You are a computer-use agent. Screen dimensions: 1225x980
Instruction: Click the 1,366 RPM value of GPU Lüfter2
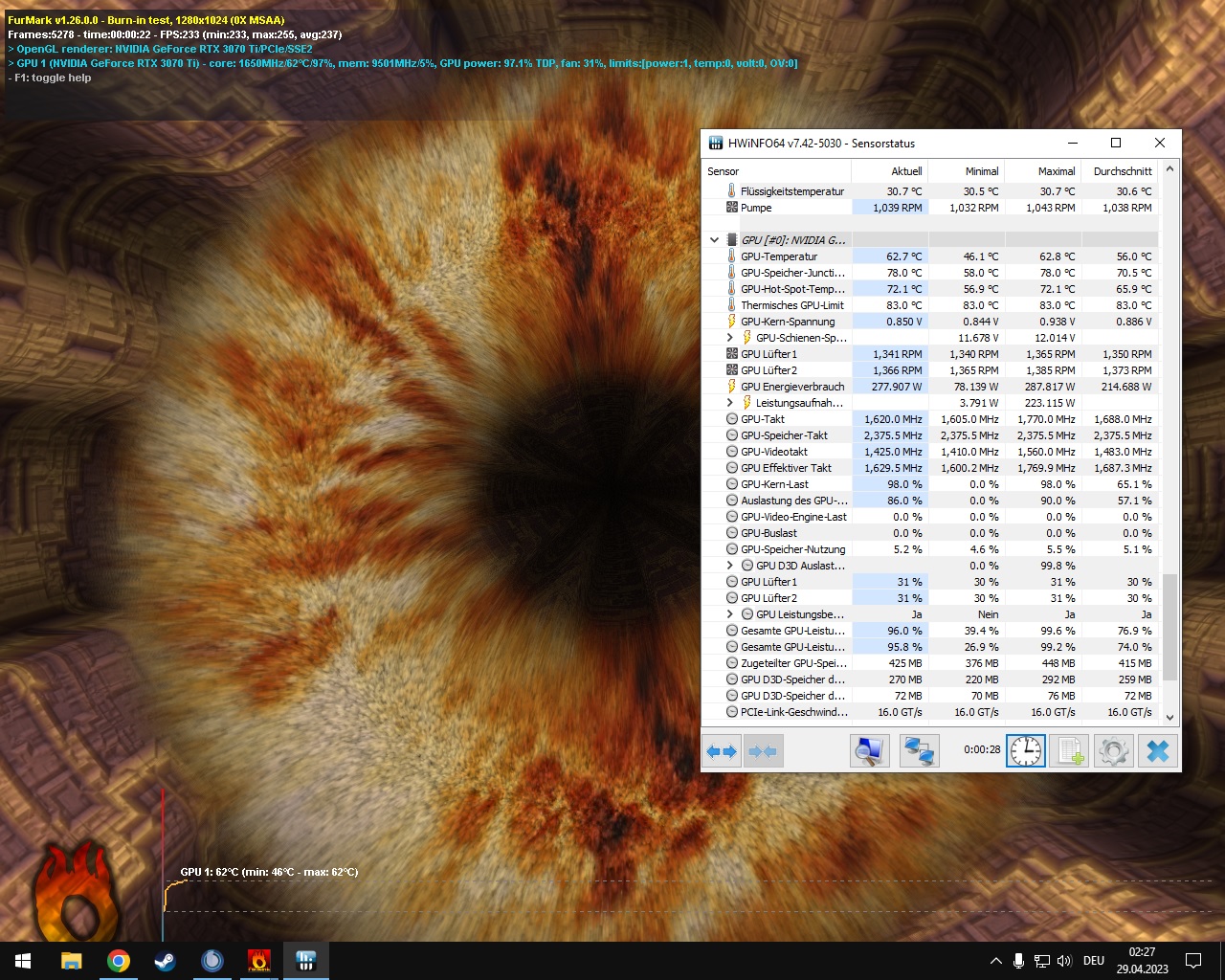point(898,370)
